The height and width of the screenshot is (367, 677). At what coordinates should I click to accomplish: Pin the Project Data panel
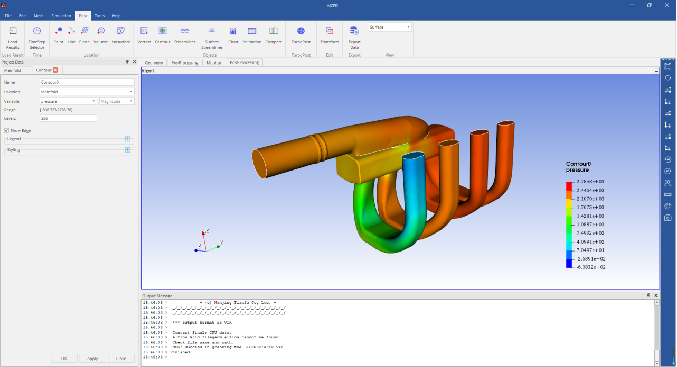127,62
